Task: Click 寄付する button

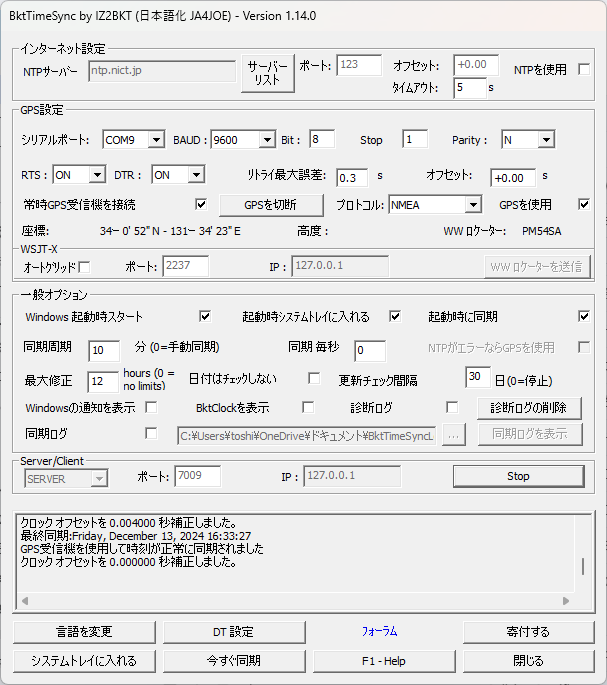Action: [528, 632]
